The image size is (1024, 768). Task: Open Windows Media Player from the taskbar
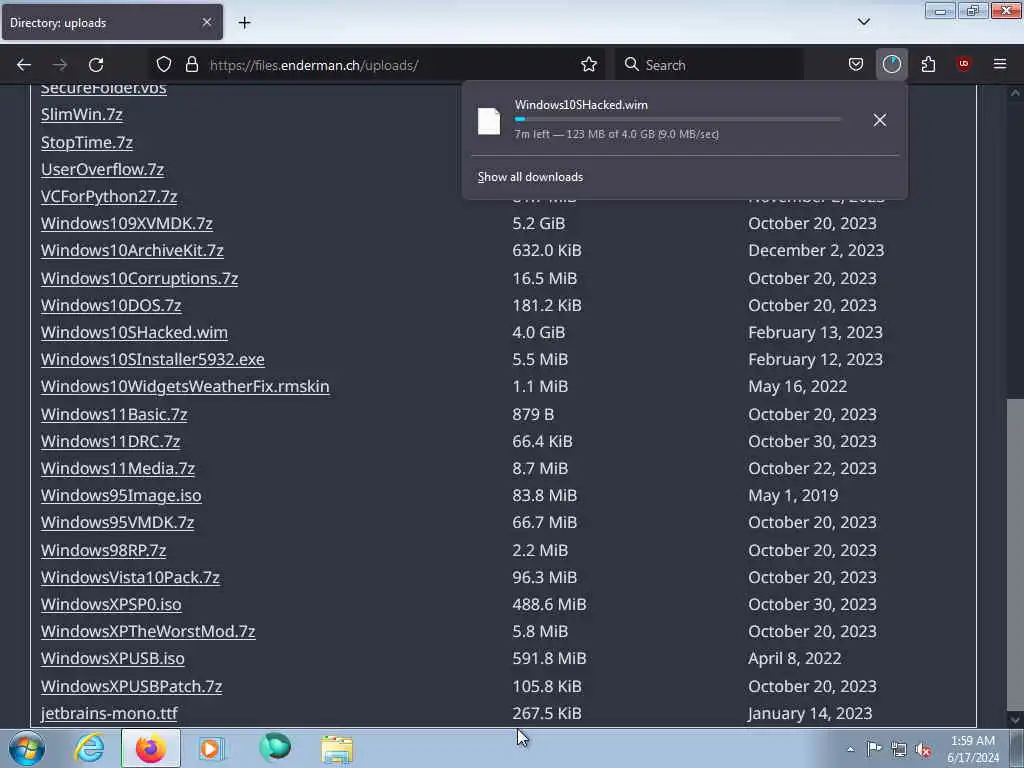pyautogui.click(x=212, y=748)
